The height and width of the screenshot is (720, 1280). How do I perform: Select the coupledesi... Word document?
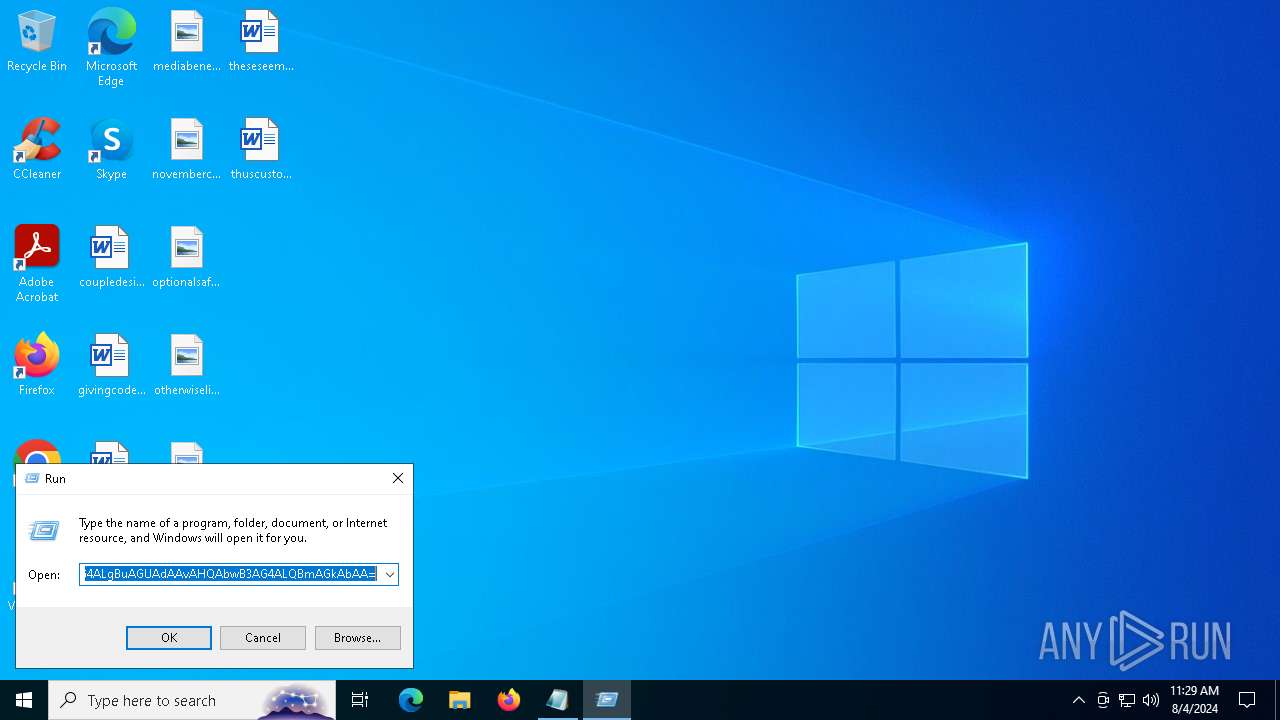pos(111,258)
